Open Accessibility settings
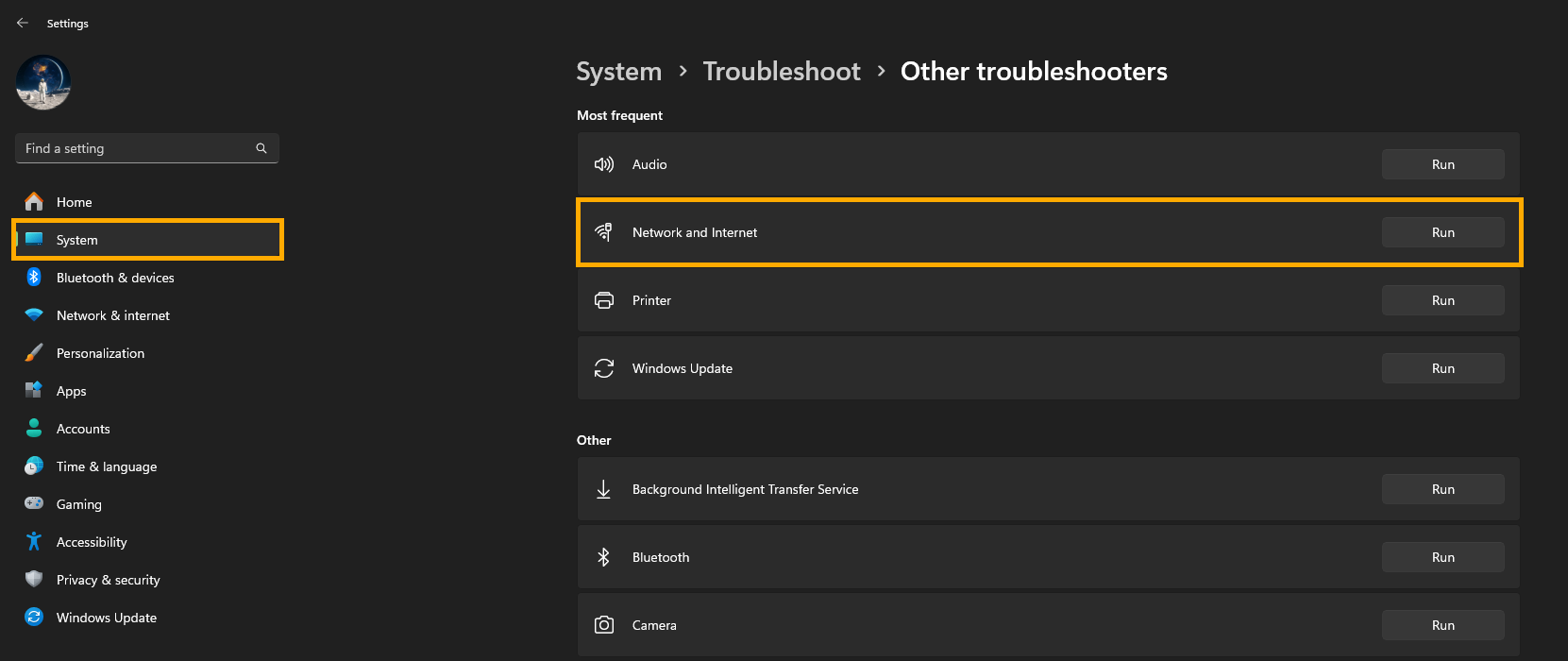 pos(147,542)
